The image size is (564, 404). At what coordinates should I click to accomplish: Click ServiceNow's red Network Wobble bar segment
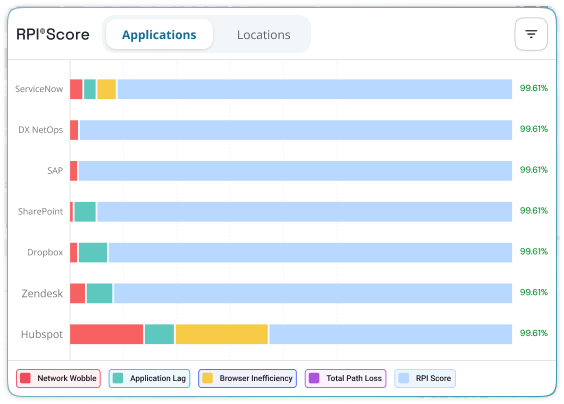76,89
